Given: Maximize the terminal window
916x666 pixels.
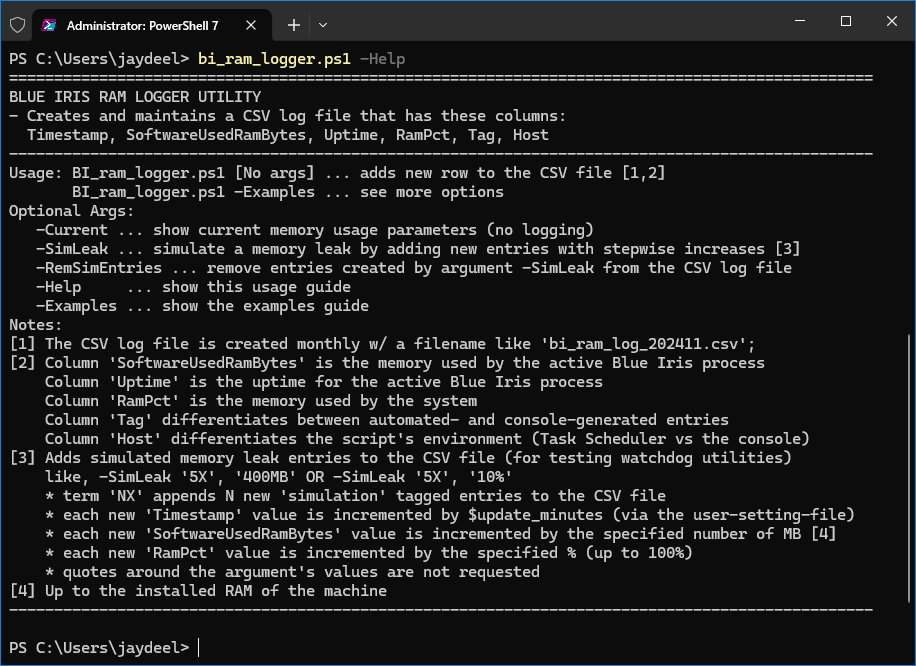Looking at the screenshot, I should click(x=845, y=21).
